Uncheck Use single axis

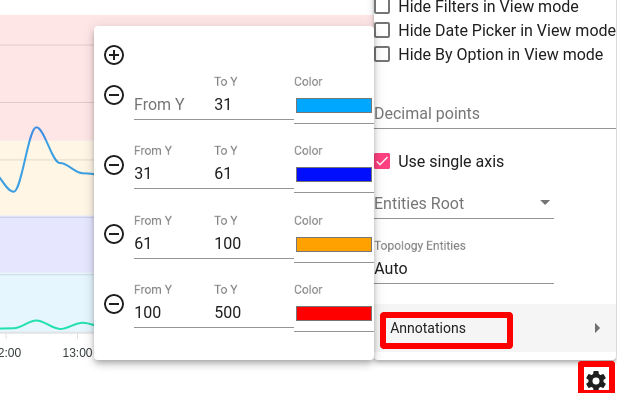(x=382, y=161)
